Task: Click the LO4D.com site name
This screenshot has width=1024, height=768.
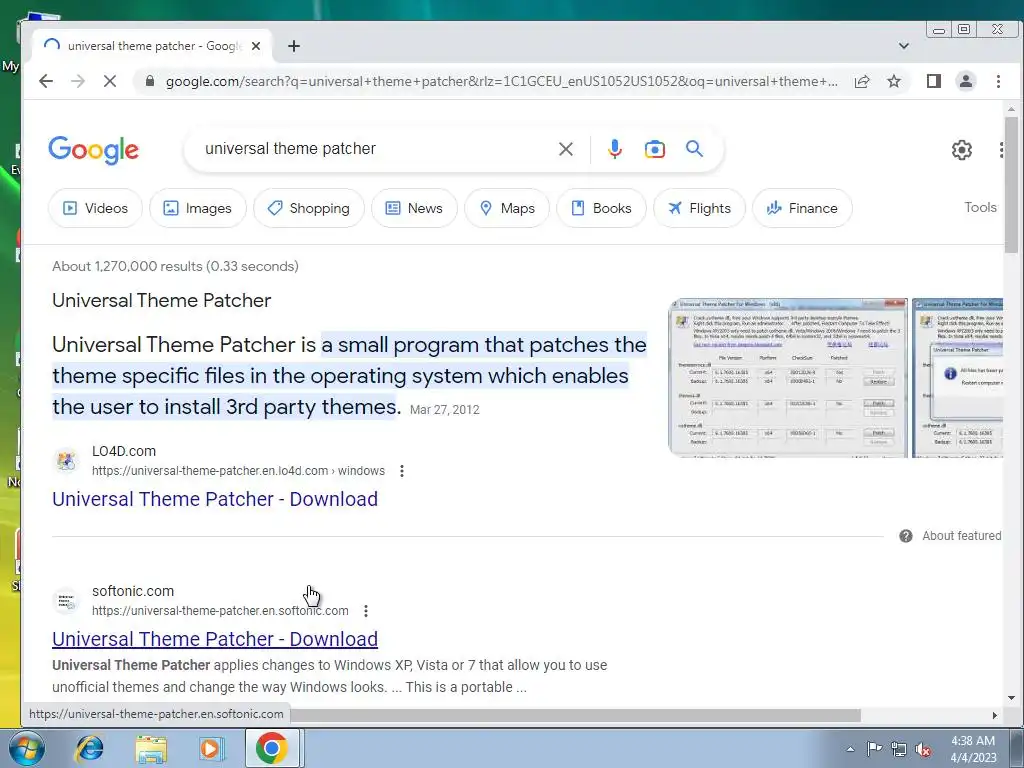Action: (124, 451)
